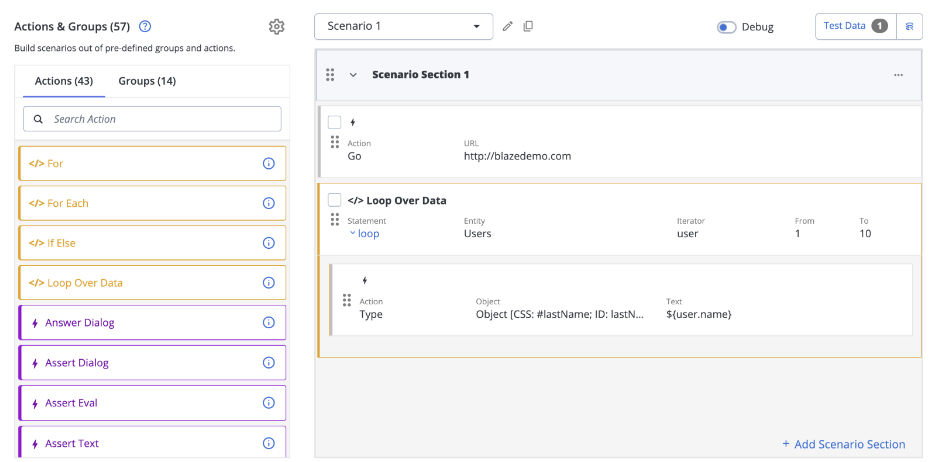931x462 pixels.
Task: Switch to the Actions (43) tab
Action: [64, 81]
